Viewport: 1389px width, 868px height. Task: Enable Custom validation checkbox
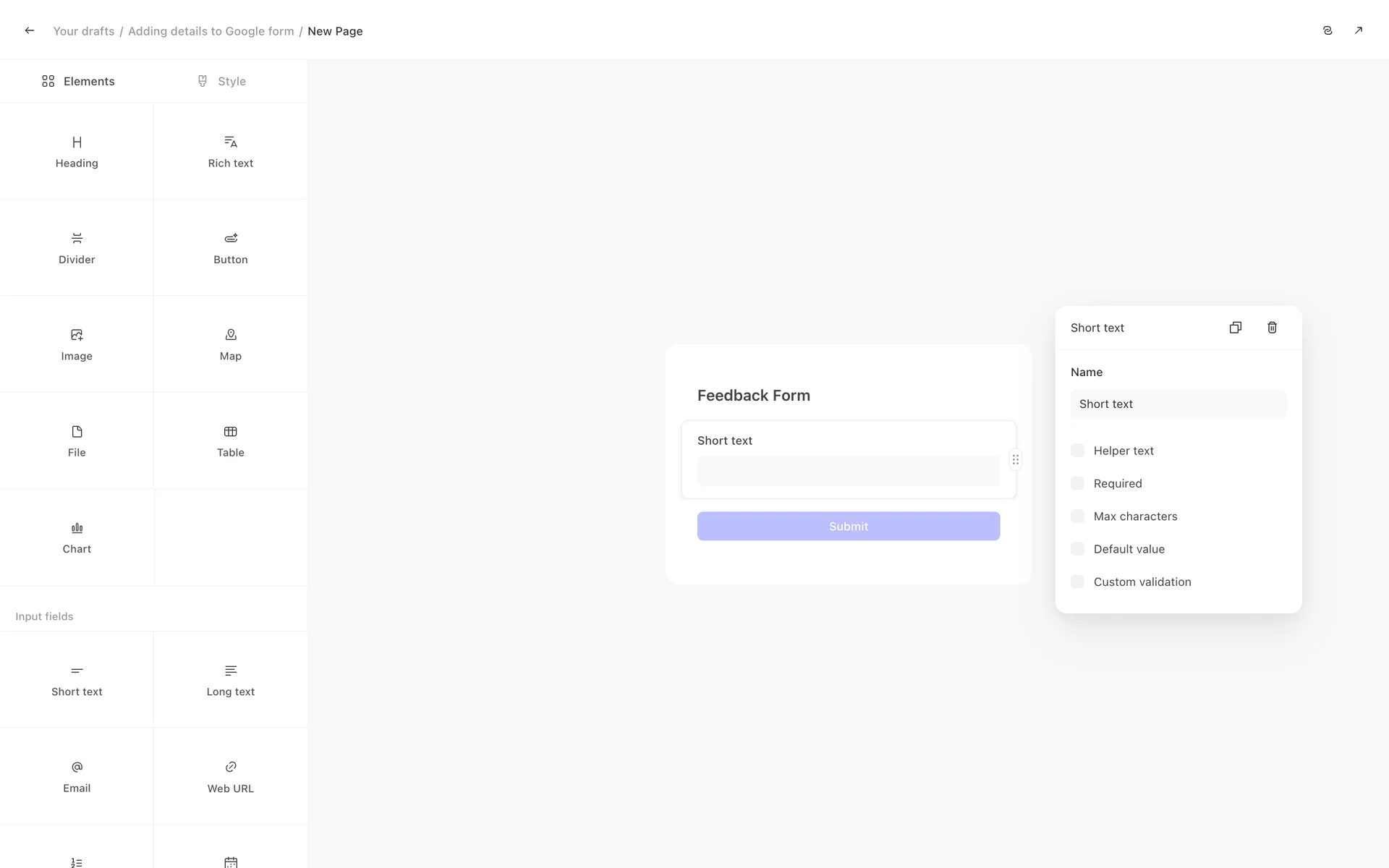(x=1077, y=582)
